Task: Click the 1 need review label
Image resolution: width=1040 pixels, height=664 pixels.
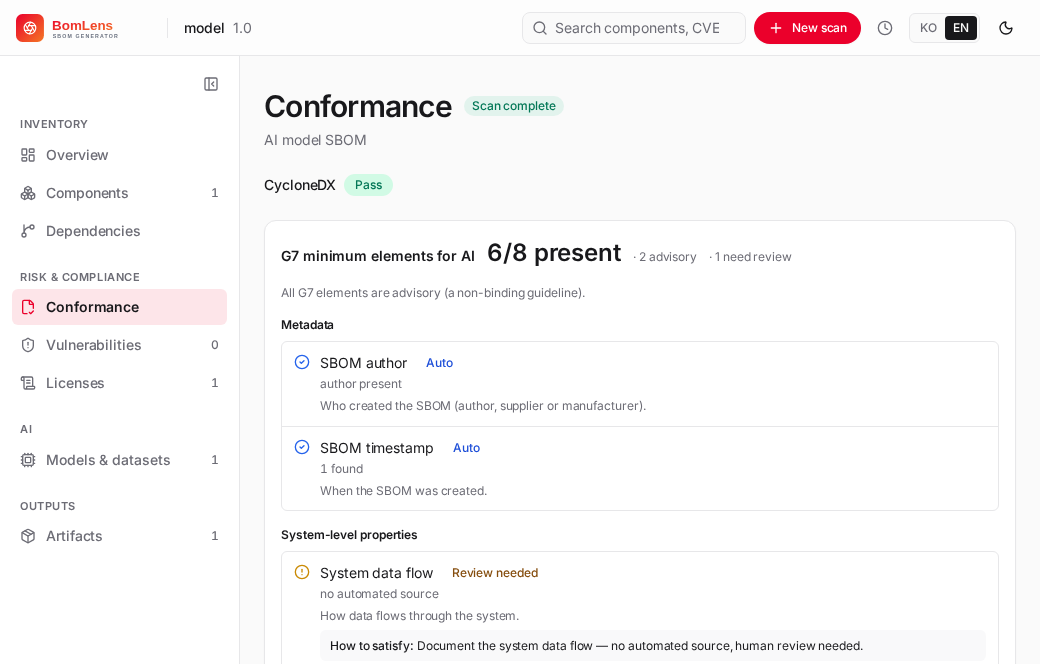Action: pos(750,257)
